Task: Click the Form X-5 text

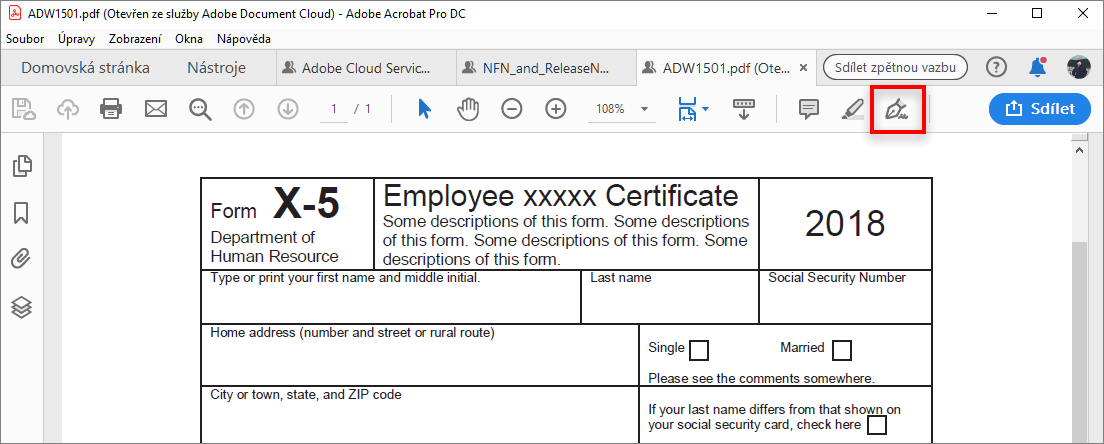Action: point(275,205)
